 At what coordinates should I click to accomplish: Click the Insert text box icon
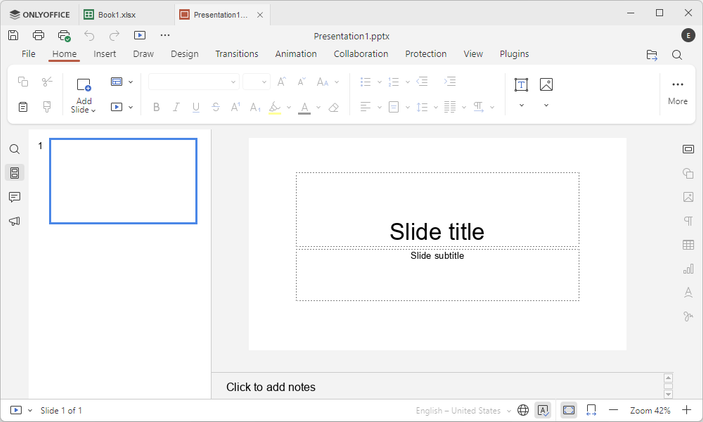tap(521, 85)
